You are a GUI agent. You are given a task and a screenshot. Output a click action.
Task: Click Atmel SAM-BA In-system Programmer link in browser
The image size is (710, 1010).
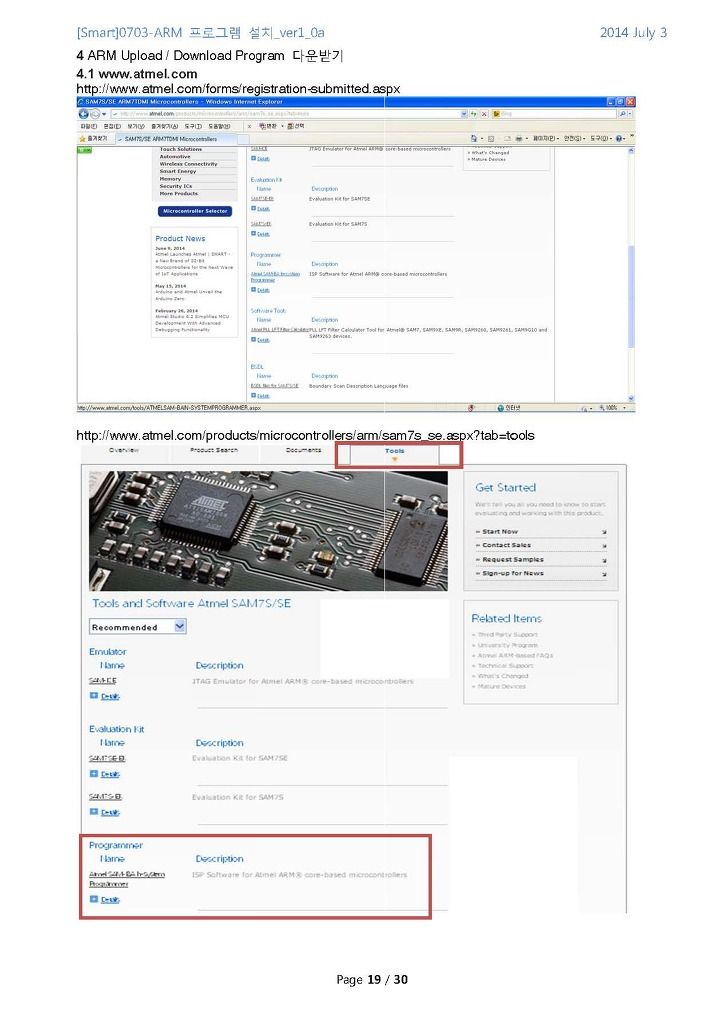pyautogui.click(x=275, y=277)
